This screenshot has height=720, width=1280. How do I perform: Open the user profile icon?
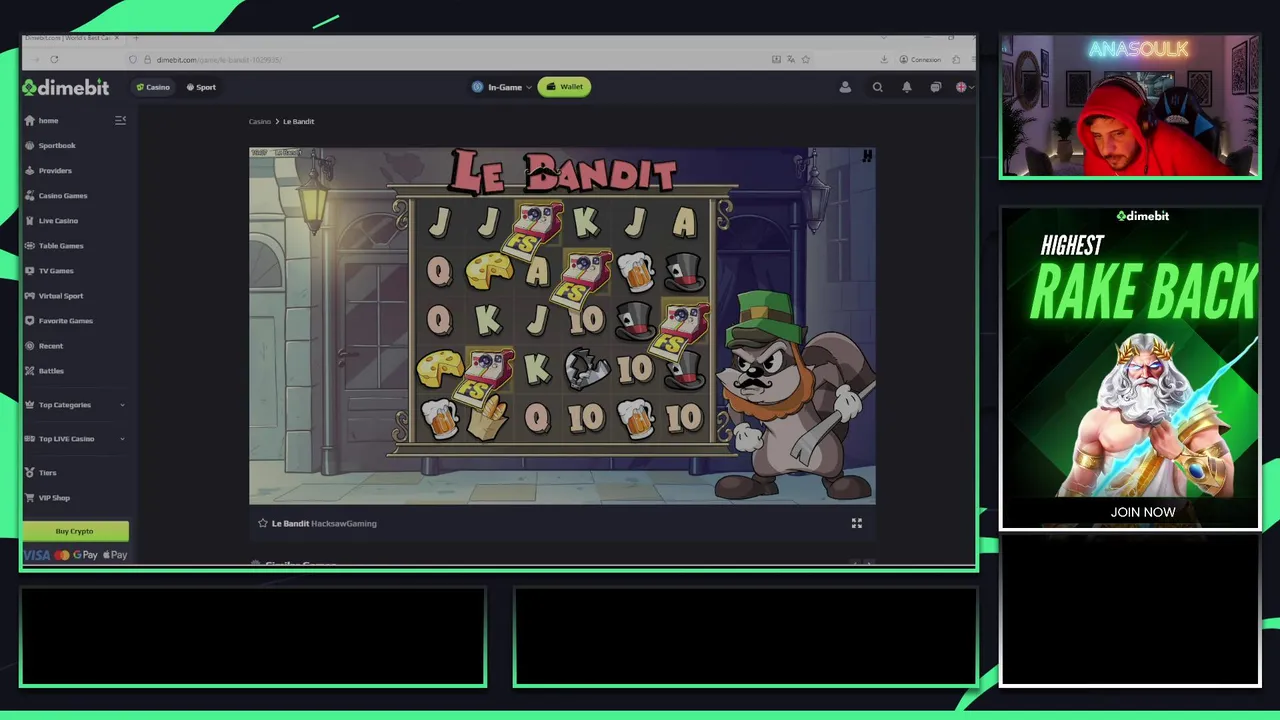[x=845, y=87]
